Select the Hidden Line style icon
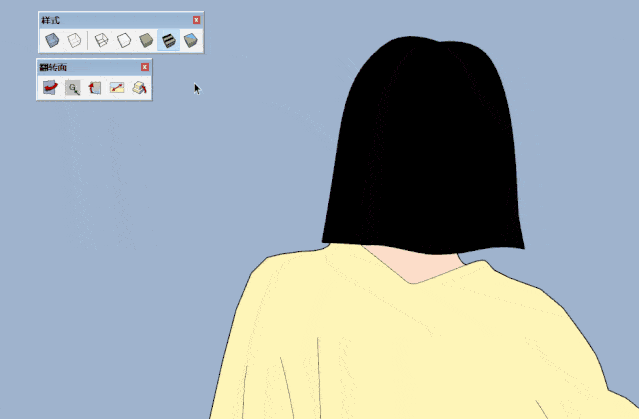The width and height of the screenshot is (639, 419). [123, 40]
